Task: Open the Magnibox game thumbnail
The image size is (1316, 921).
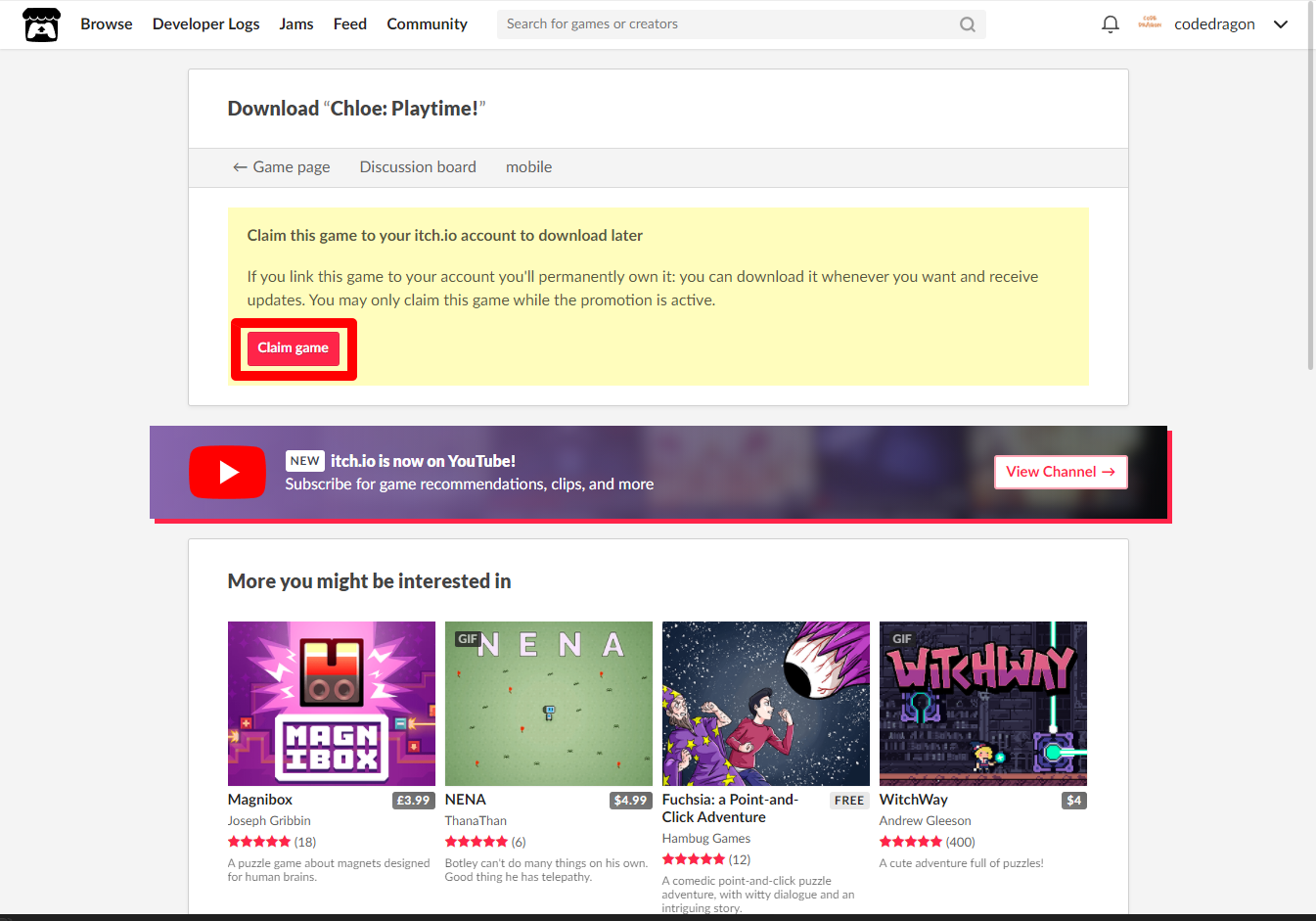Action: pos(332,704)
